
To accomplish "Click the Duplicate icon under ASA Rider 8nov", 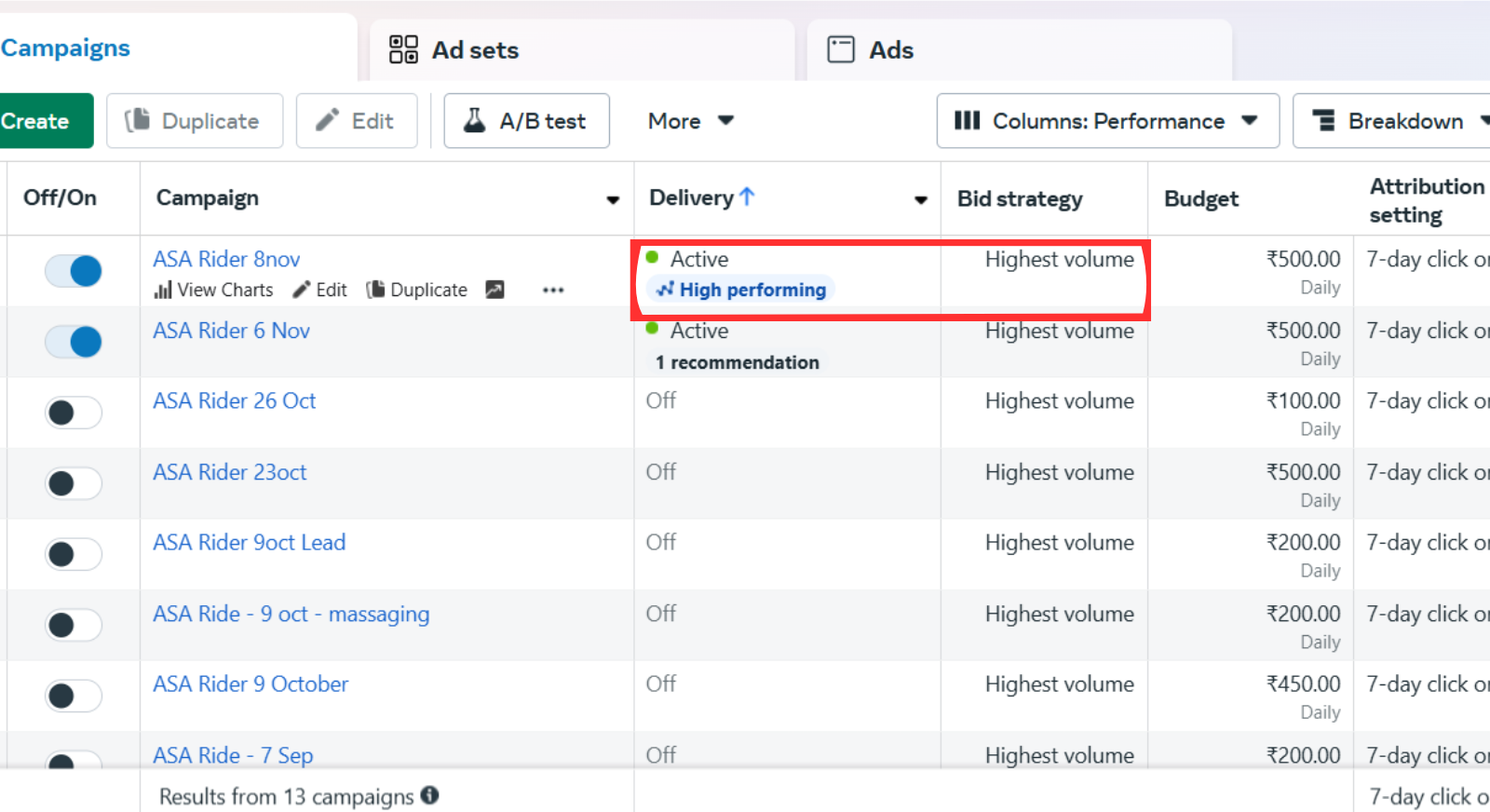I will pyautogui.click(x=375, y=291).
